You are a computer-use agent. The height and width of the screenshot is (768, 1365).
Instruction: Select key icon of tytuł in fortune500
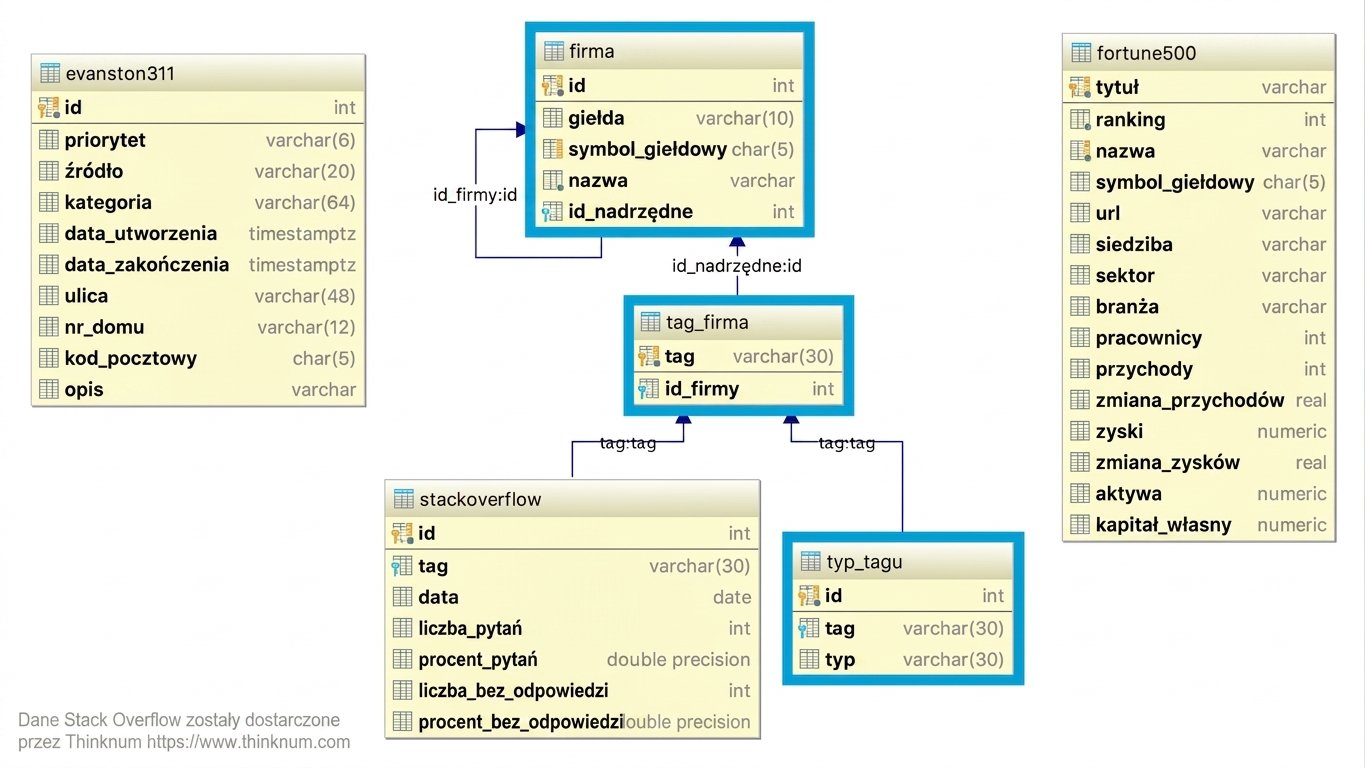(1080, 87)
